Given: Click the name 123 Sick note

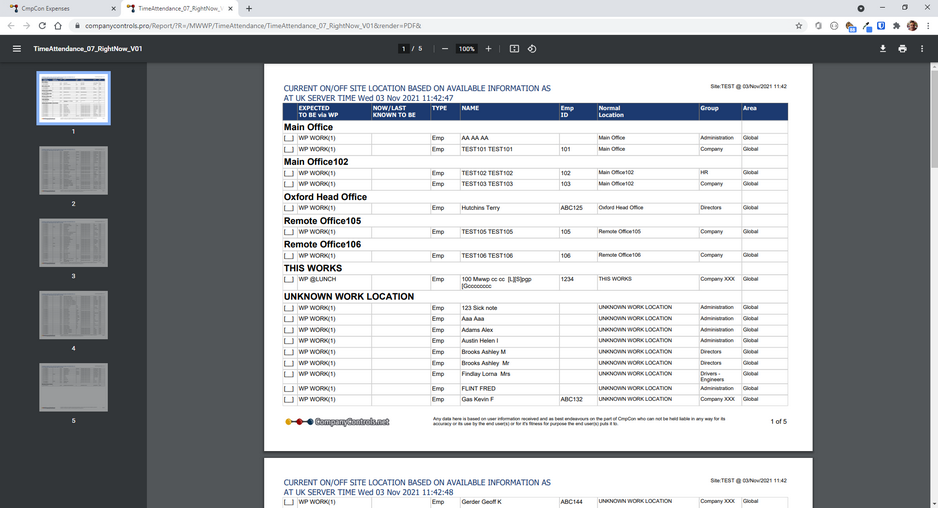Looking at the screenshot, I should pyautogui.click(x=479, y=308).
